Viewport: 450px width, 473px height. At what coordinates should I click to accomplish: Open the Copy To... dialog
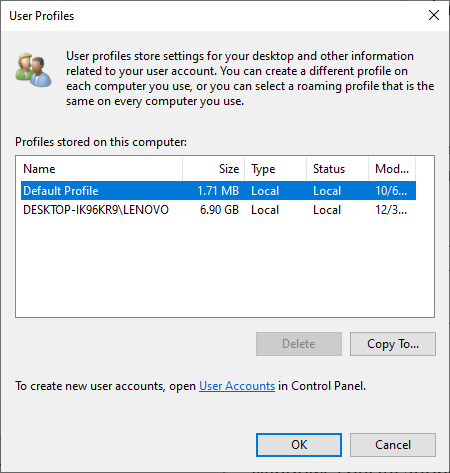[x=393, y=344]
